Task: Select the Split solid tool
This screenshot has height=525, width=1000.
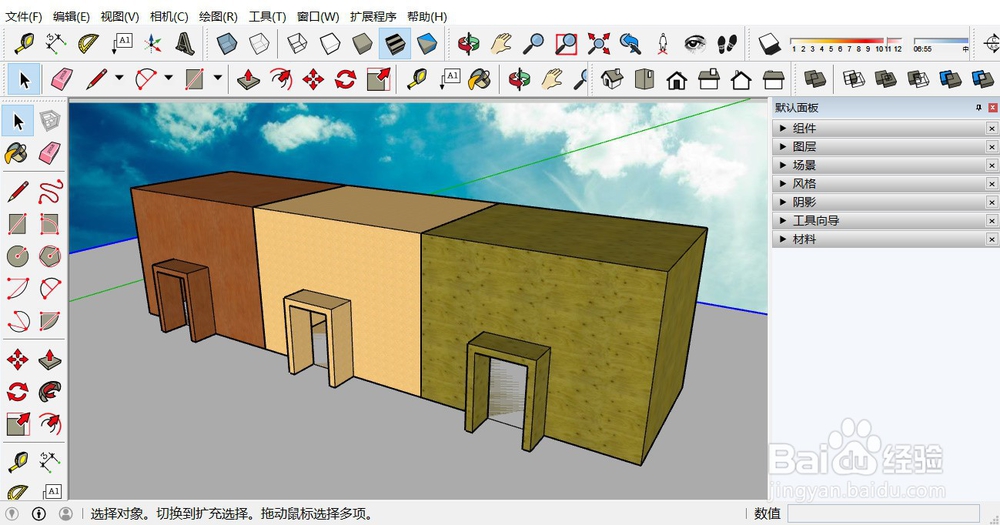Action: click(x=983, y=79)
